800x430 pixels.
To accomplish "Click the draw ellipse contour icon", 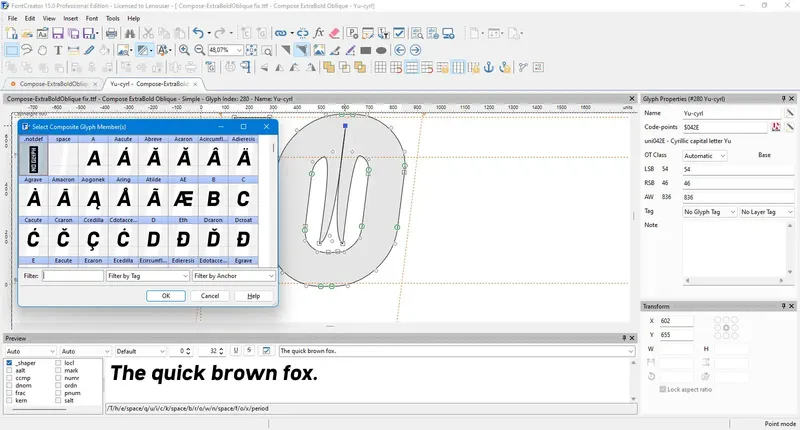I will tap(381, 50).
